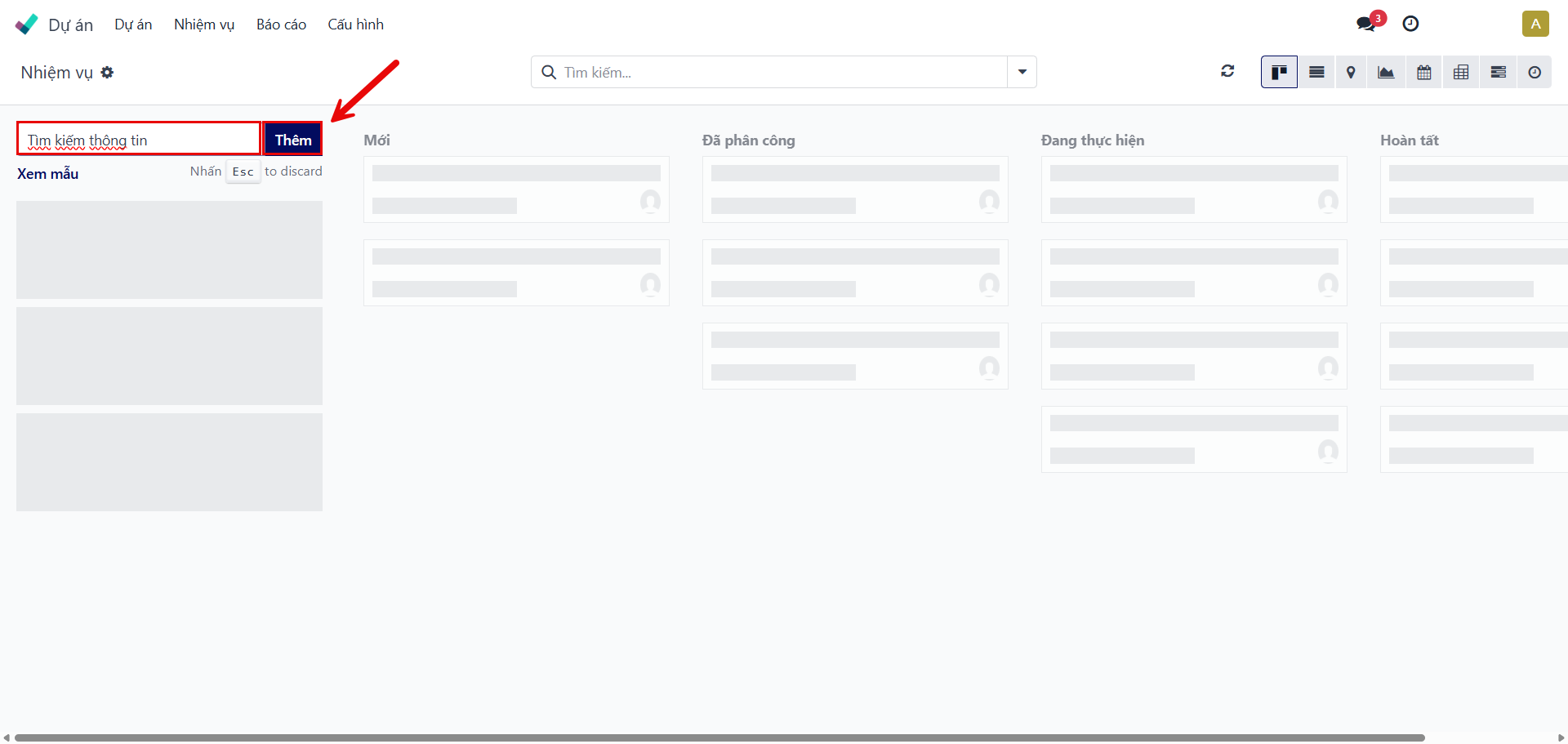Open the Pivot table view

(x=1461, y=73)
